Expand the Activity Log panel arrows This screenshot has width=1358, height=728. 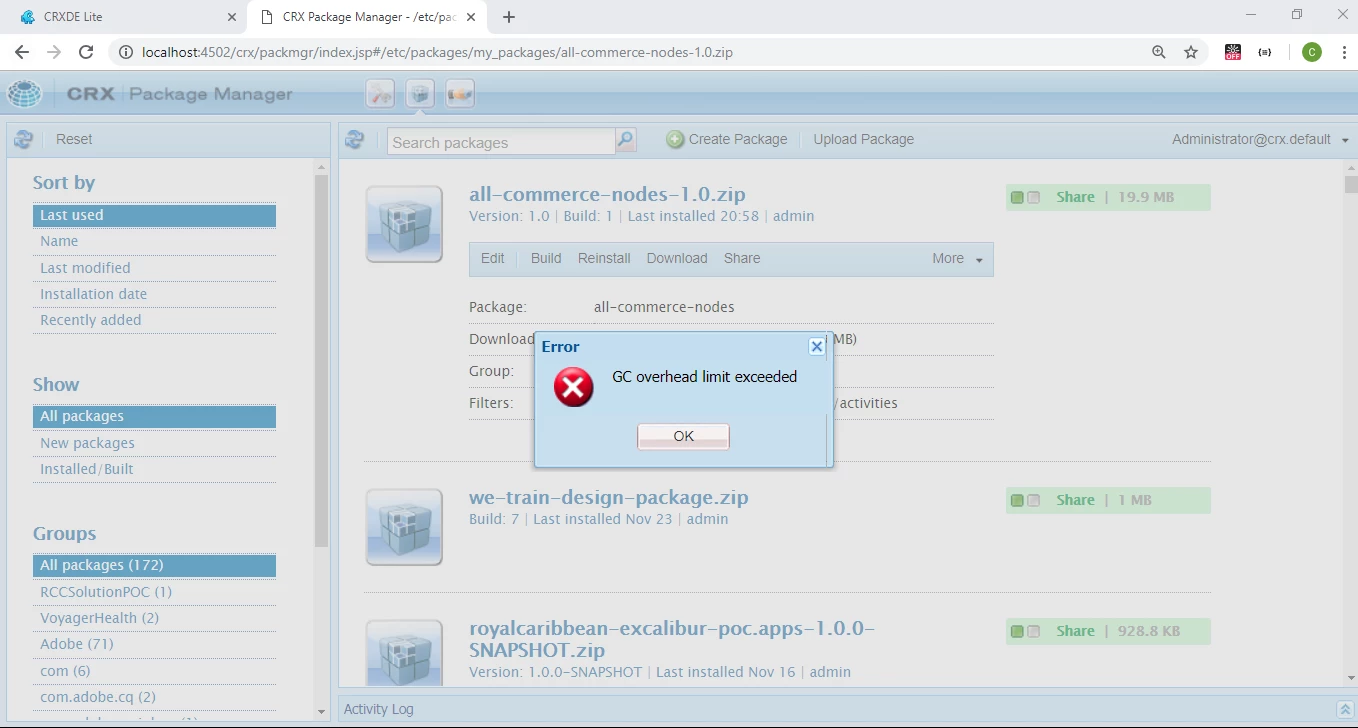coord(1344,709)
